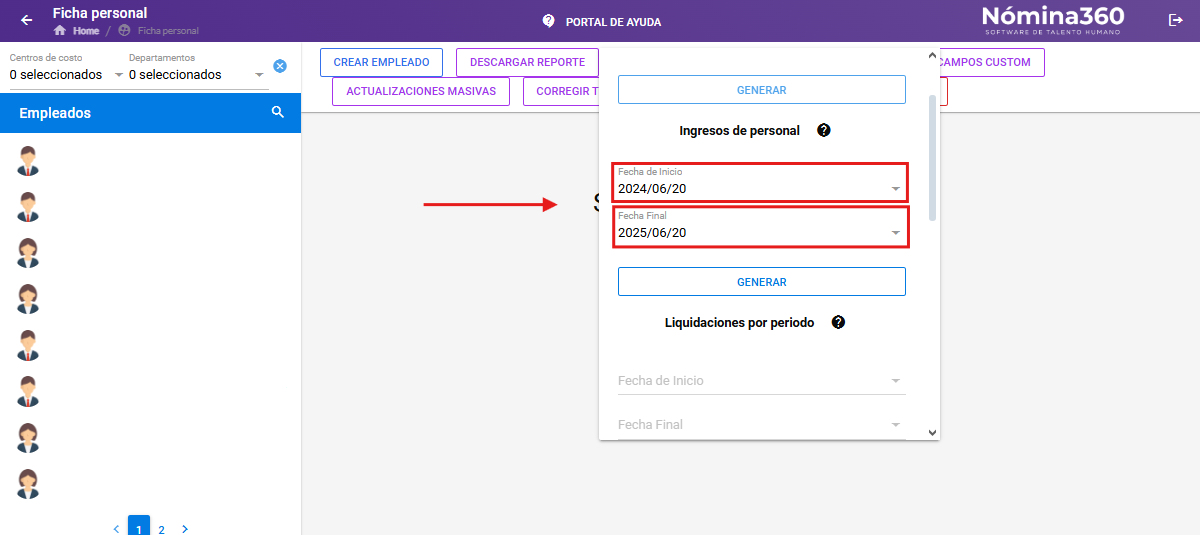Expand the Centros de costo dropdown
This screenshot has height=535, width=1200.
65,74
